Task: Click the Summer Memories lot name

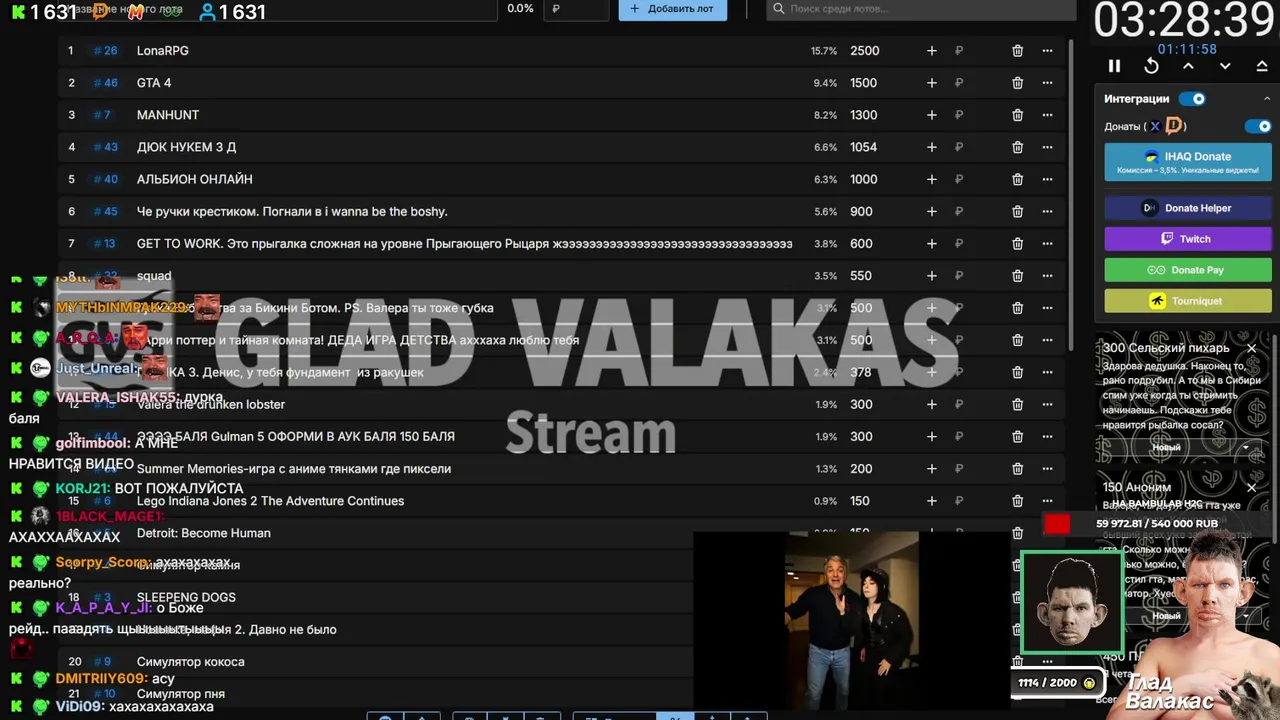Action: pyautogui.click(x=294, y=469)
